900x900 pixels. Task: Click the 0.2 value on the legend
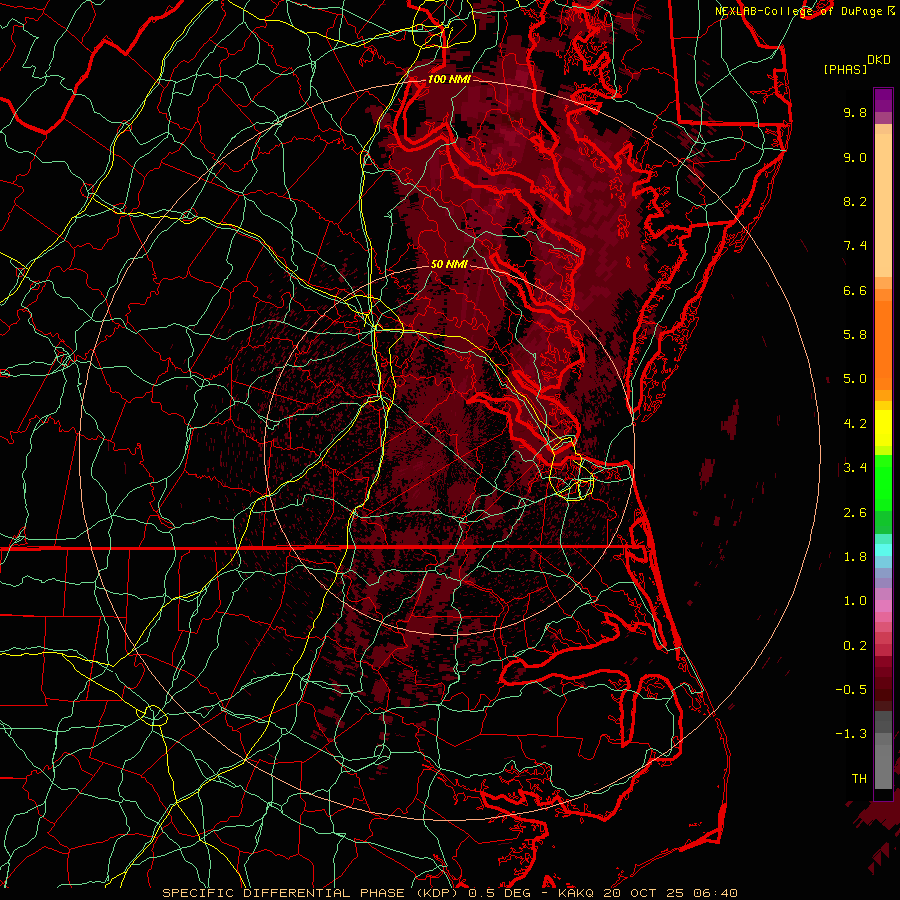[x=855, y=646]
